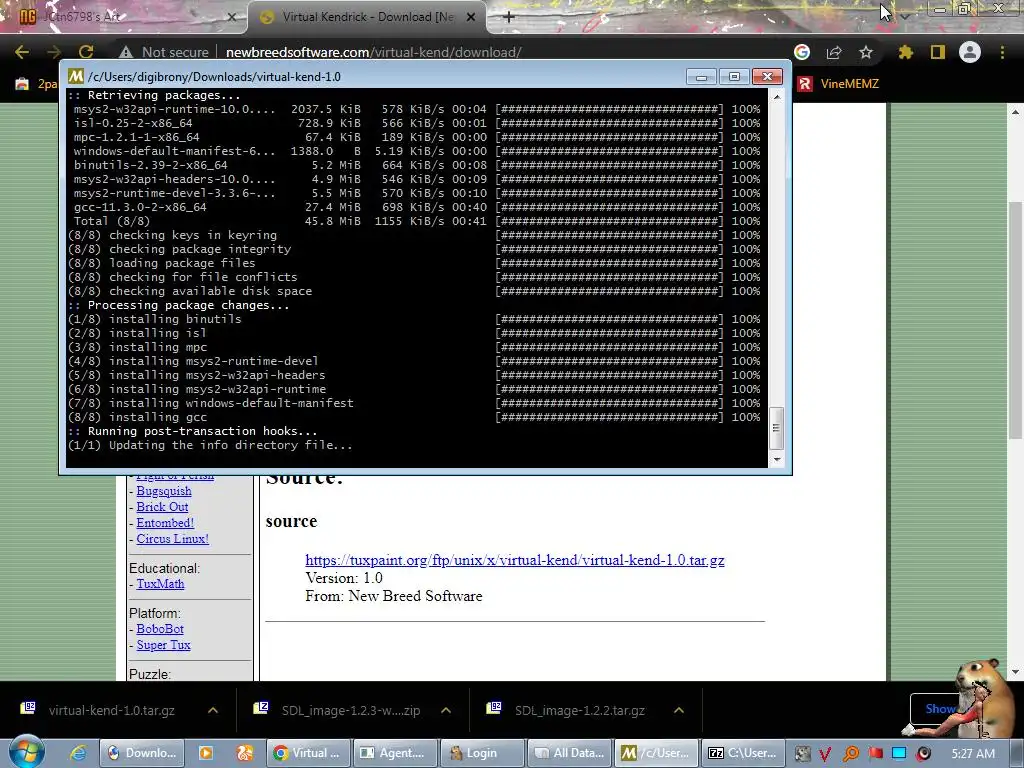Viewport: 1024px width, 768px height.
Task: Open the Chrome extensions puzzle icon
Action: [x=905, y=52]
